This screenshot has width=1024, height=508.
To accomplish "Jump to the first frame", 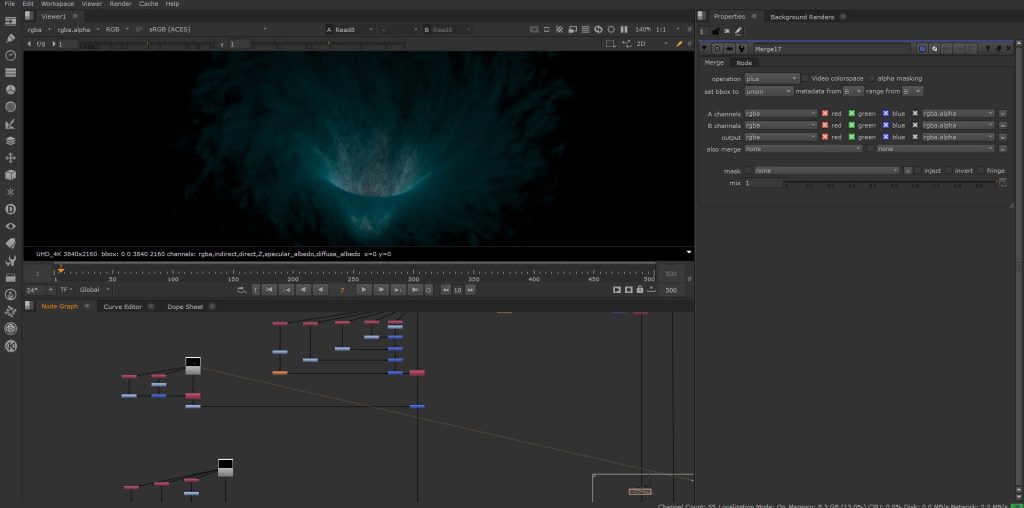I will (269, 290).
